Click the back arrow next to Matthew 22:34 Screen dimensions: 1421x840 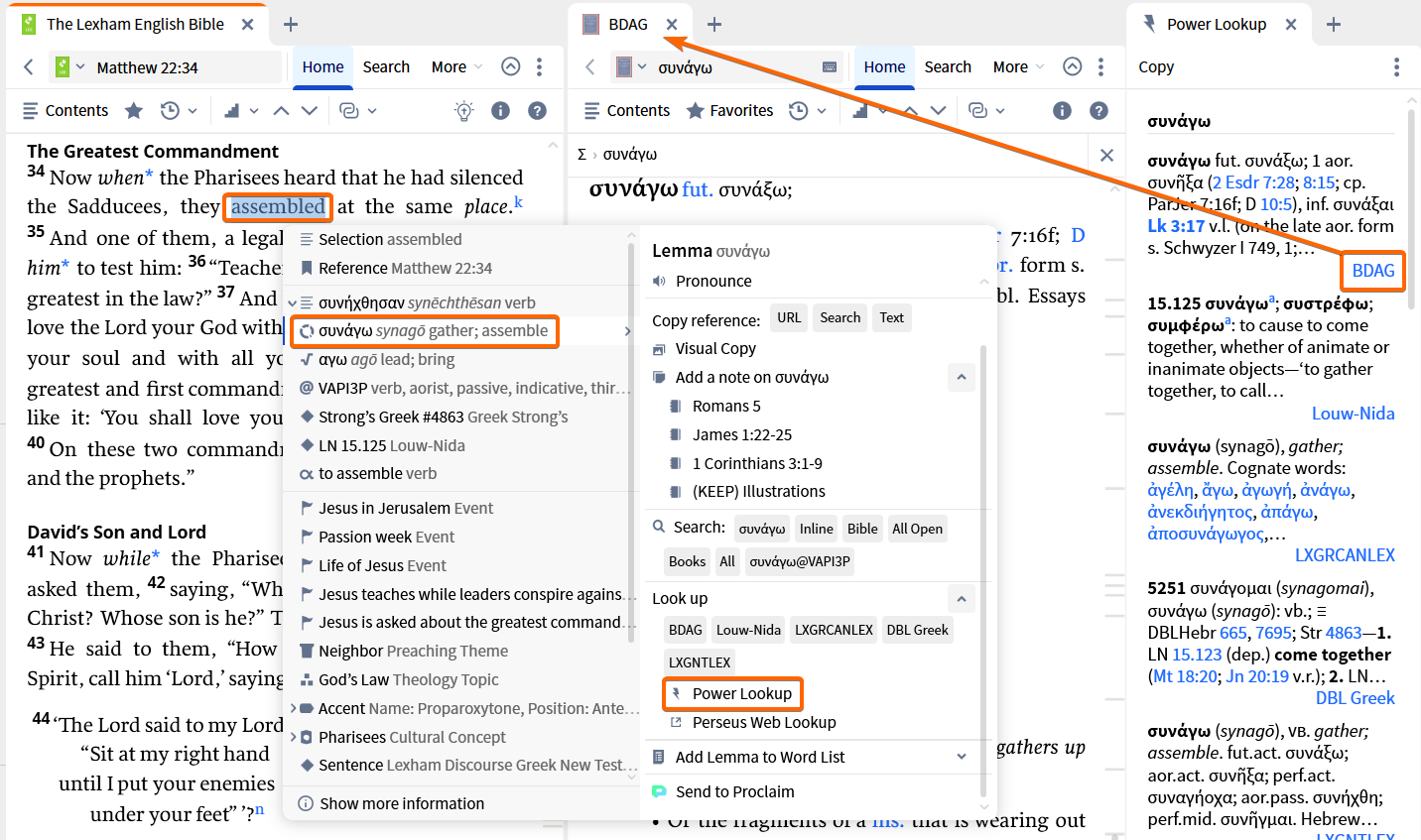[29, 66]
